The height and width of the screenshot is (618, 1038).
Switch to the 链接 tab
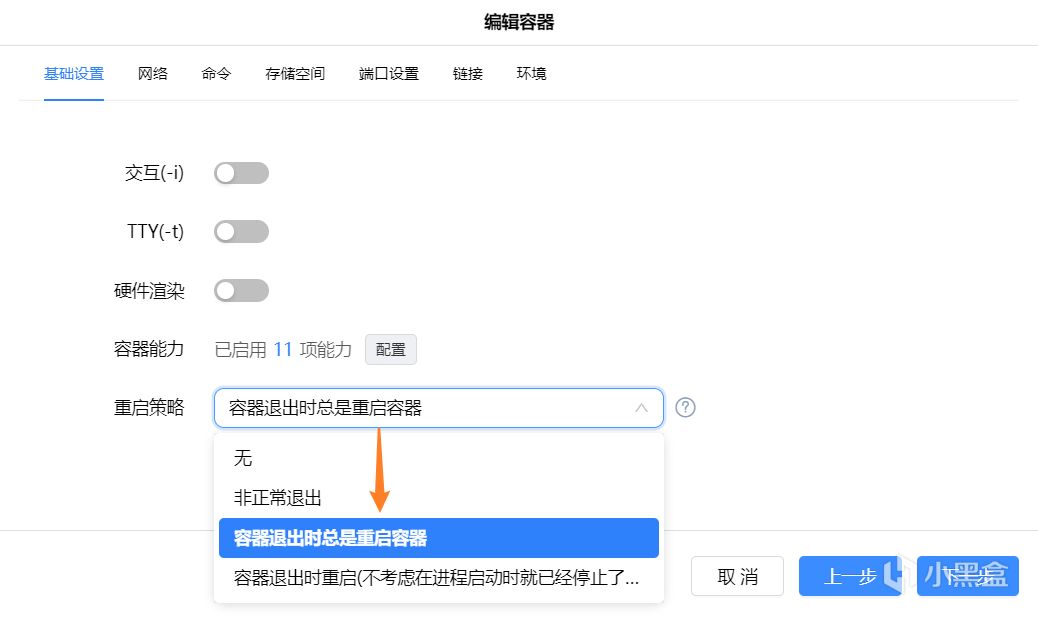coord(468,74)
